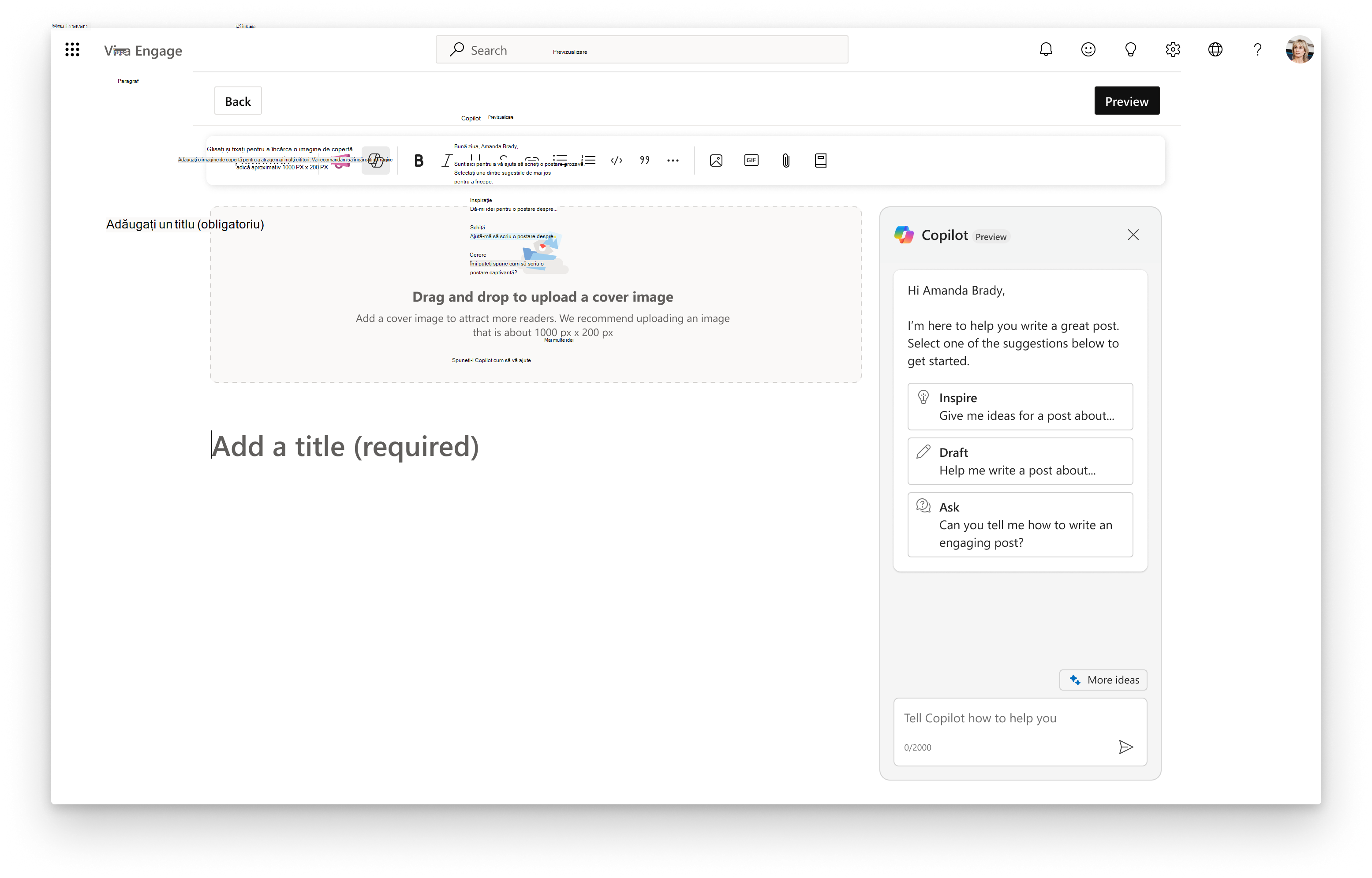Image resolution: width=1372 pixels, height=878 pixels.
Task: Click the Add a title field
Action: coord(345,446)
